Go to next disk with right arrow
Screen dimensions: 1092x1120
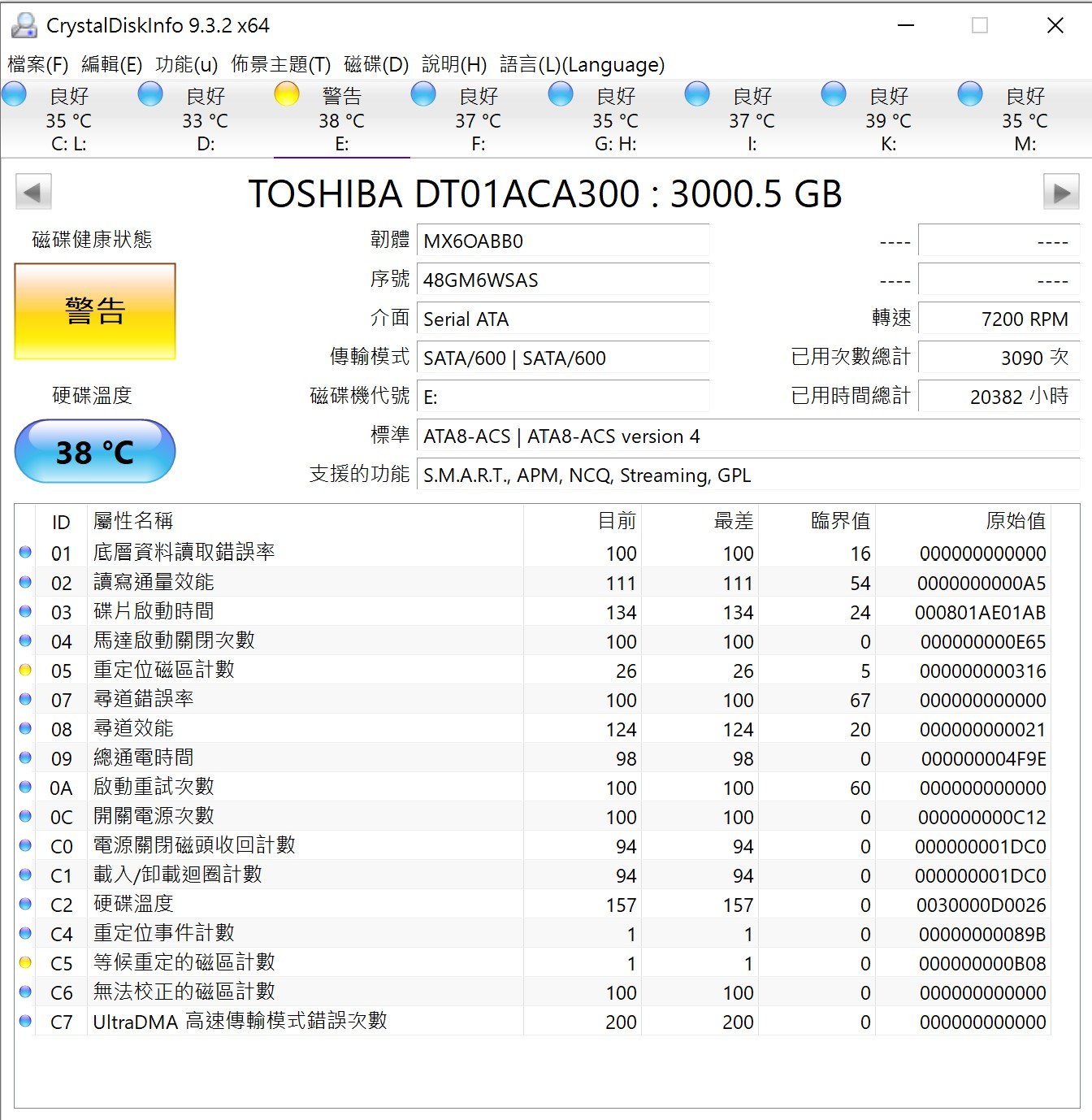tap(1061, 193)
